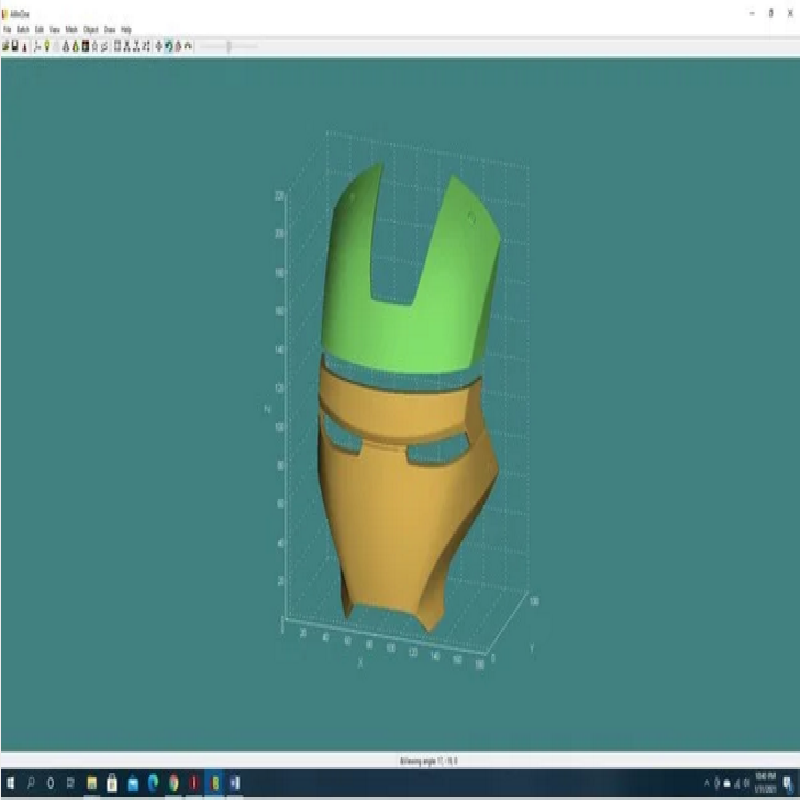
Task: Expand the system tray hidden icons
Action: coord(707,782)
